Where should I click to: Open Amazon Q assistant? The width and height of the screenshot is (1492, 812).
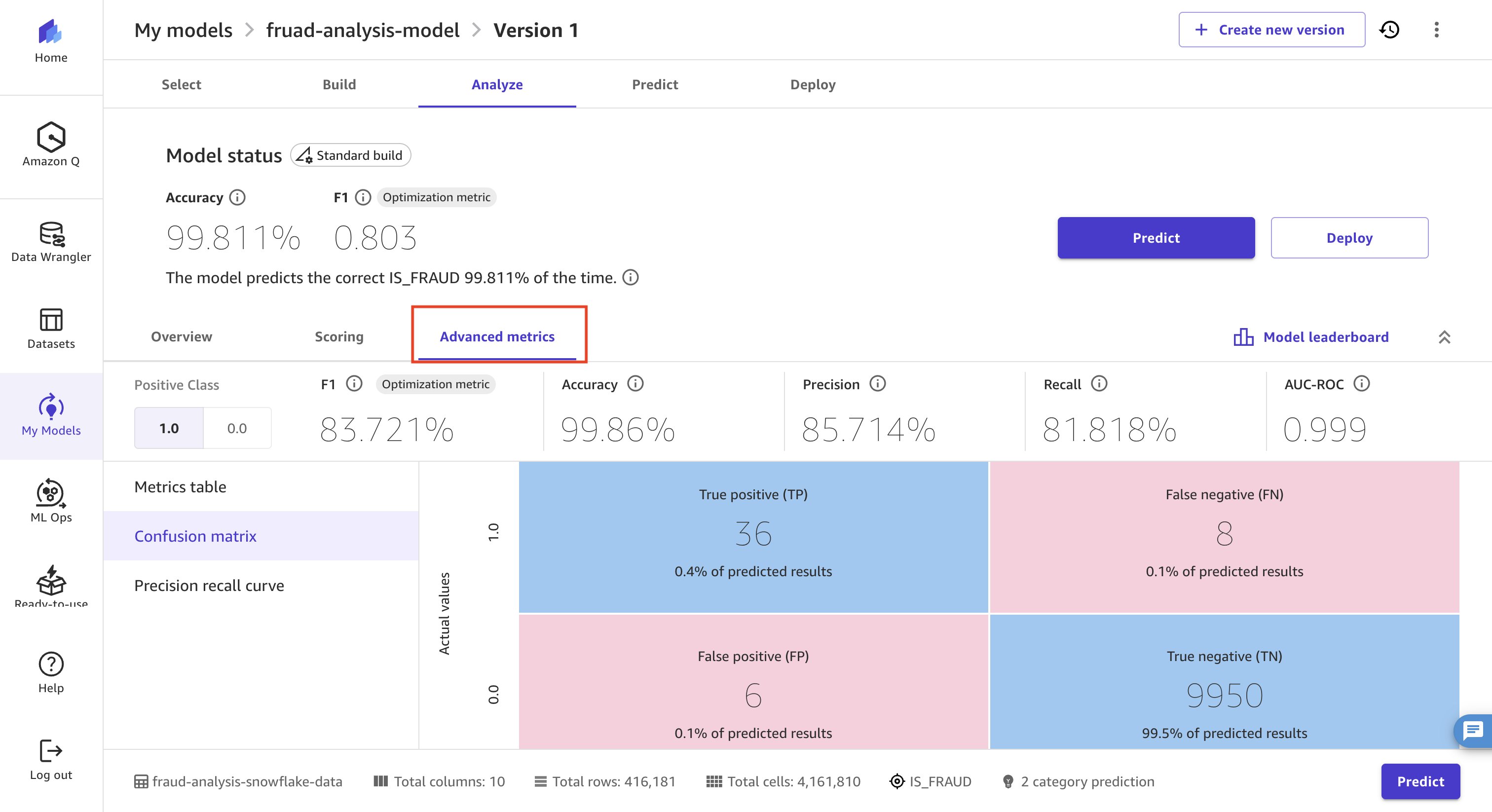51,145
